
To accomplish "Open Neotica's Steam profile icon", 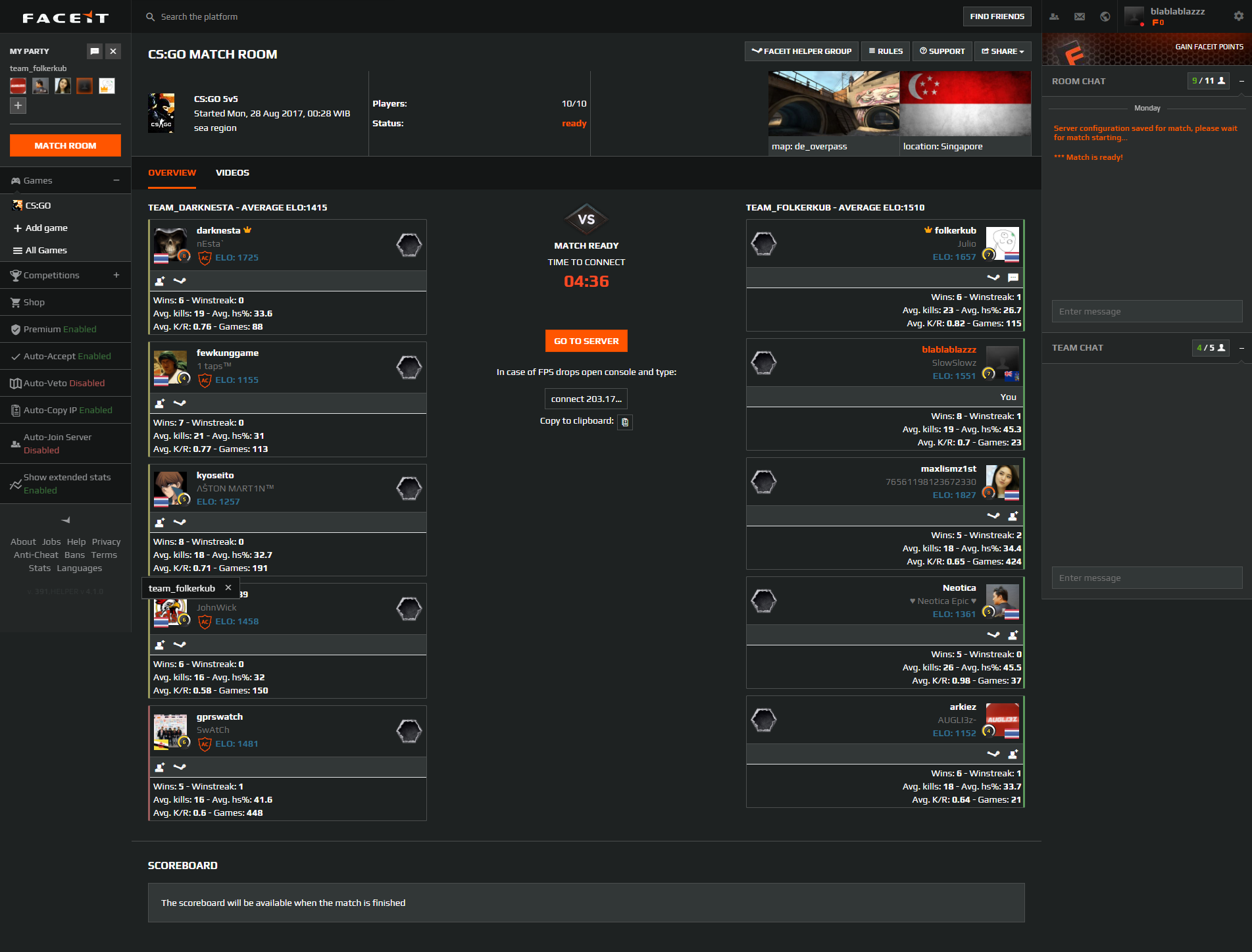I will click(x=993, y=635).
